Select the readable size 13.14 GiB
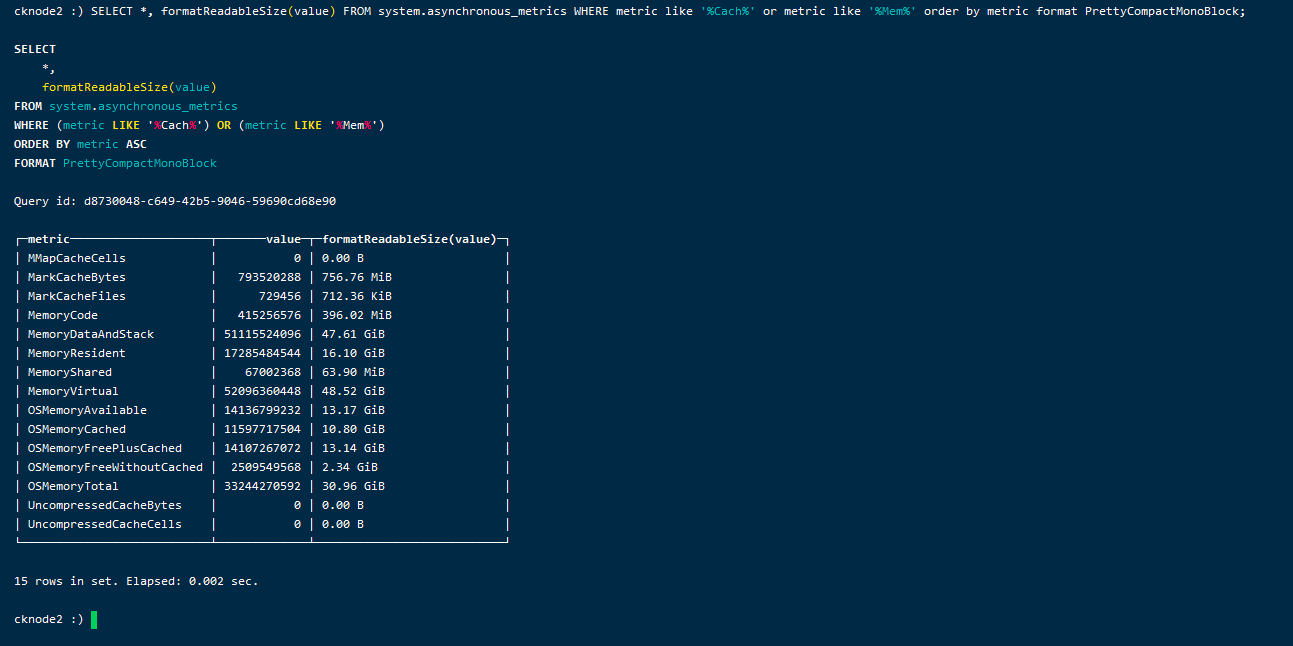 click(353, 448)
